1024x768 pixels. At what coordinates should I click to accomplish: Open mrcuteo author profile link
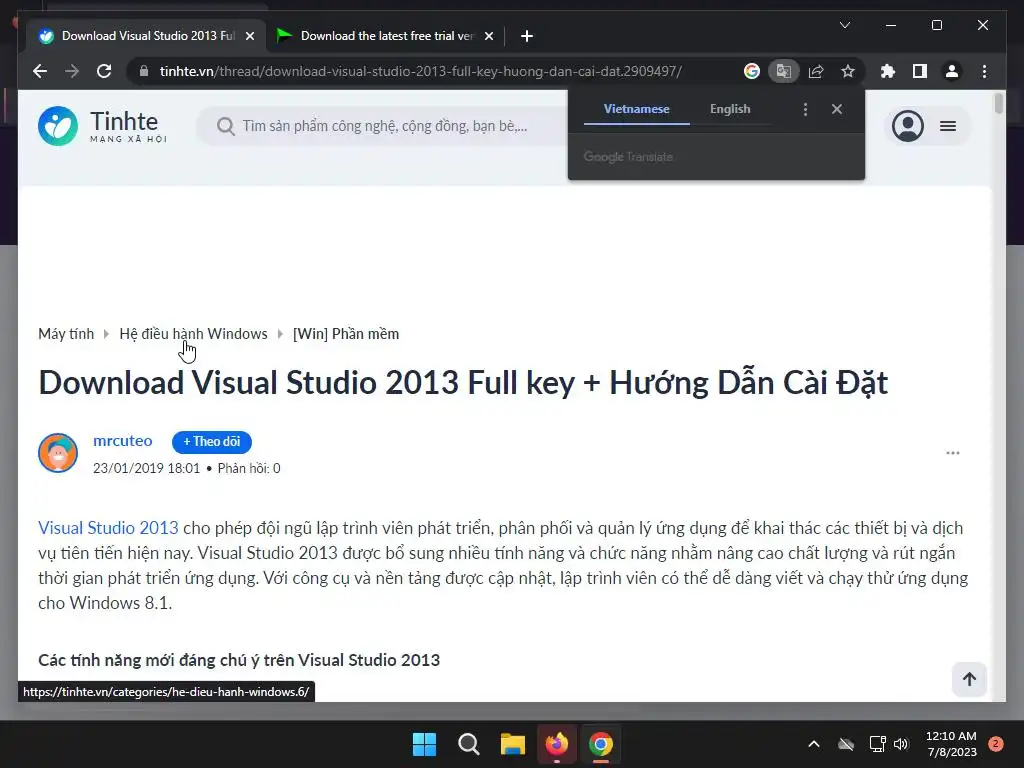pyautogui.click(x=123, y=441)
